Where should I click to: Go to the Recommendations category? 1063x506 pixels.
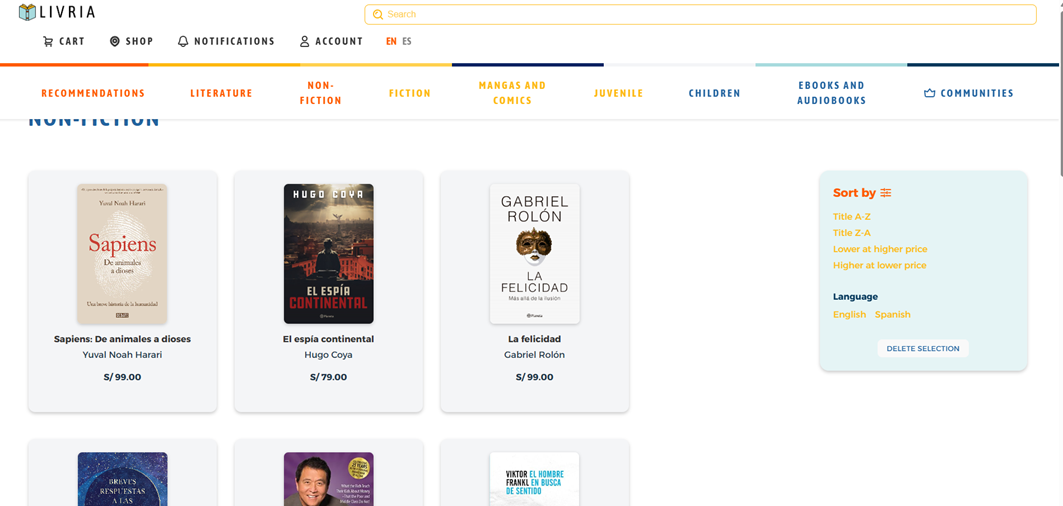[x=93, y=94]
